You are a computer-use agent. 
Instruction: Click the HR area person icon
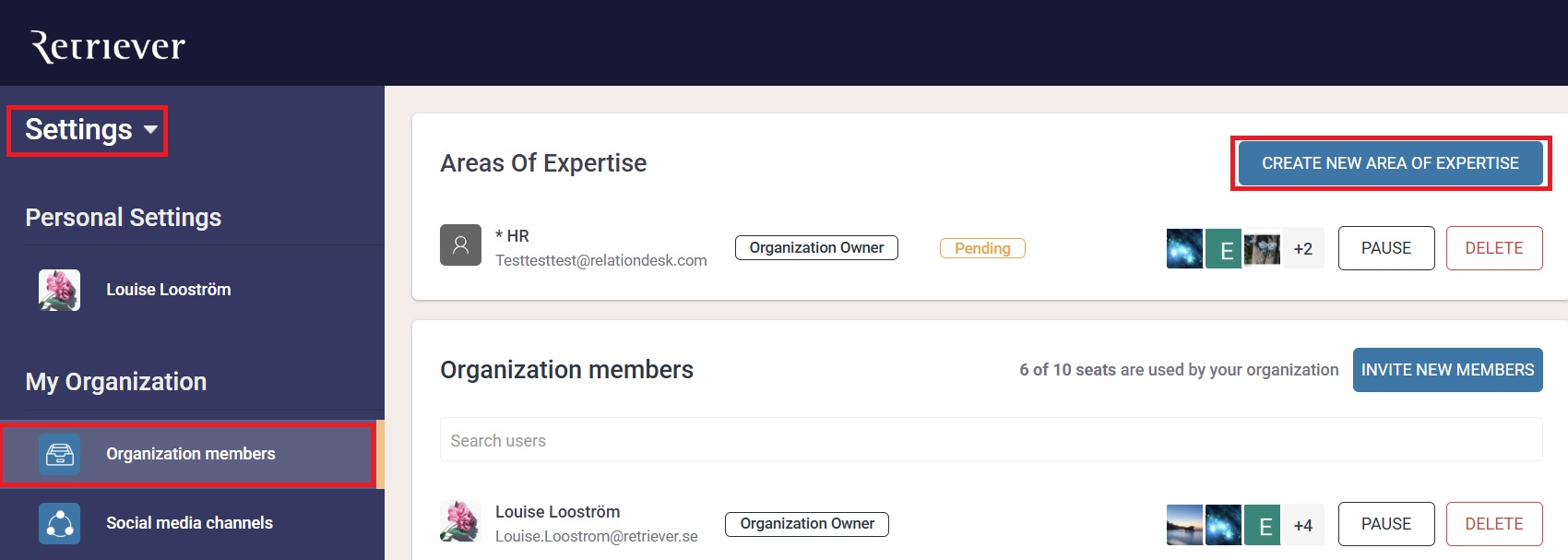(x=460, y=245)
